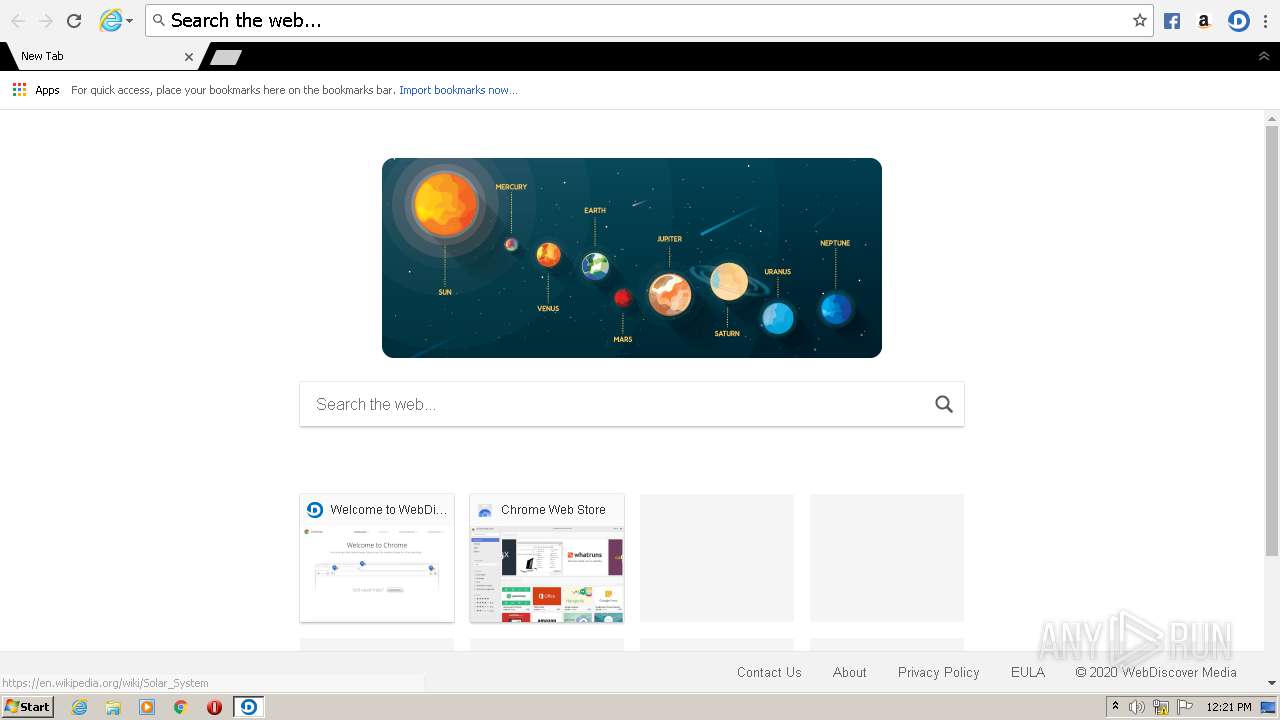The image size is (1280, 720).
Task: Open the Opera taskbar icon
Action: (214, 707)
